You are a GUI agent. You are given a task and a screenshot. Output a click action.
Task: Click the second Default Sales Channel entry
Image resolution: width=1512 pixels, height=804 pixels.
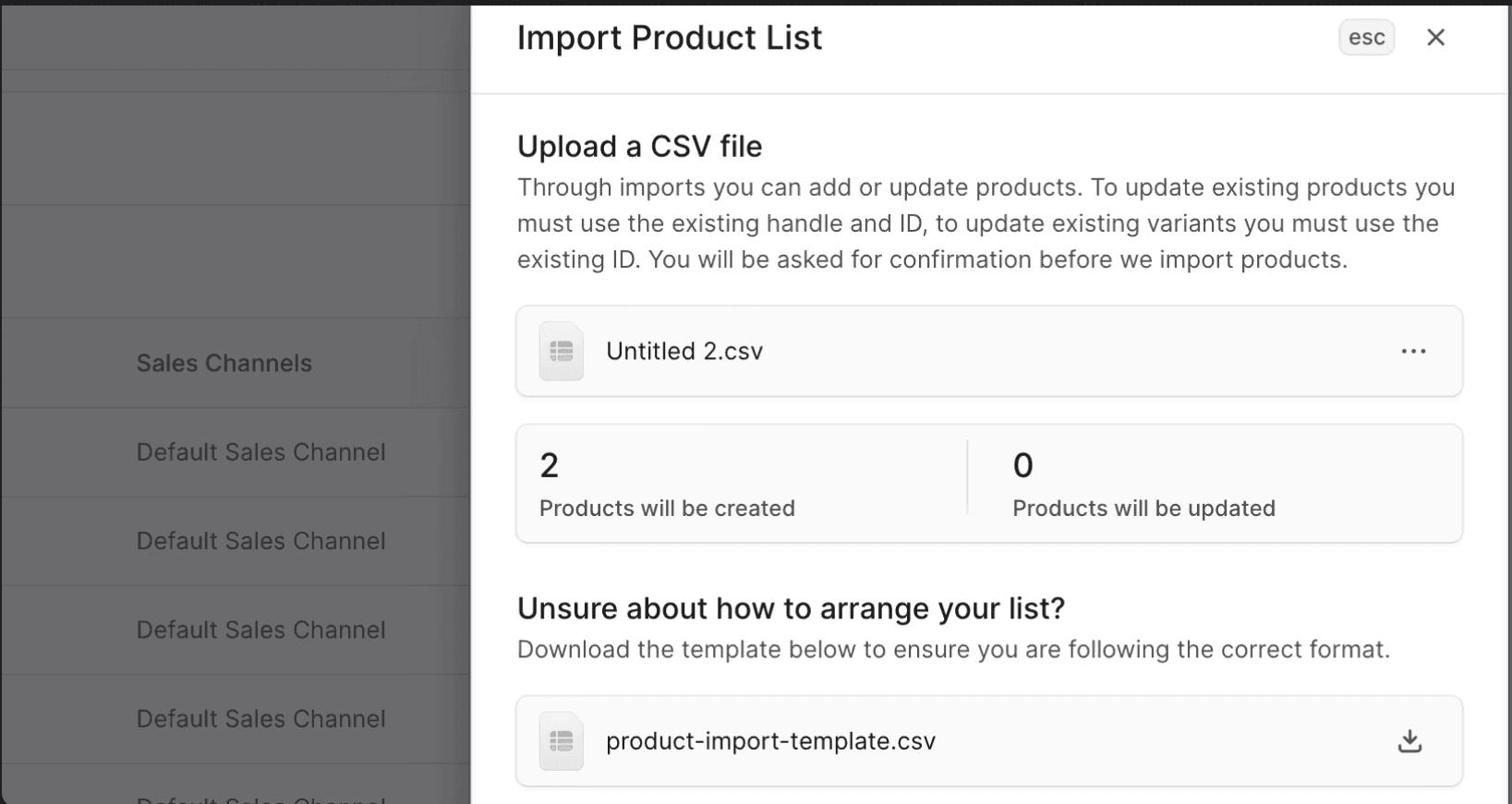click(x=261, y=541)
